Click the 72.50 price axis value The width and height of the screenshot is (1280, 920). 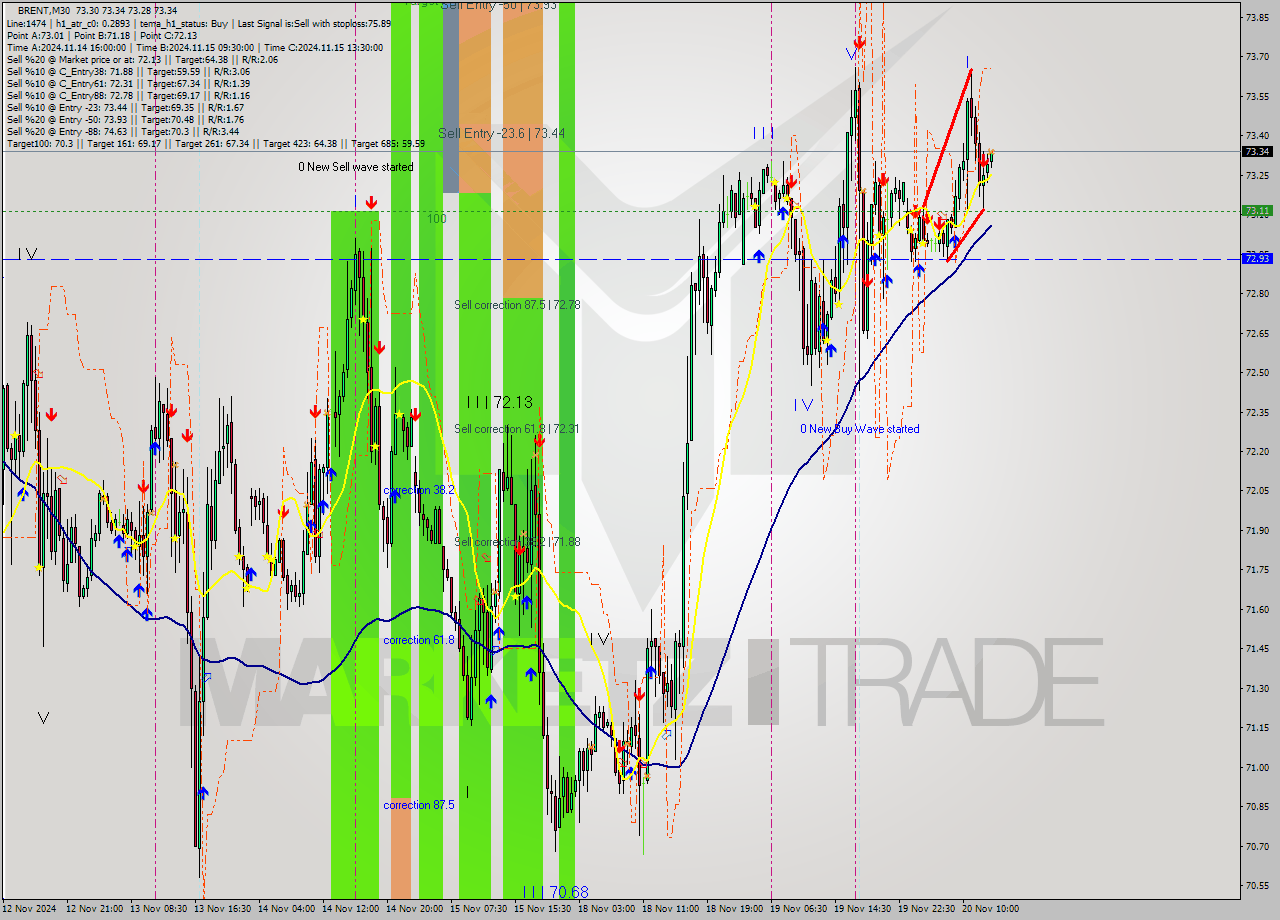point(1257,373)
